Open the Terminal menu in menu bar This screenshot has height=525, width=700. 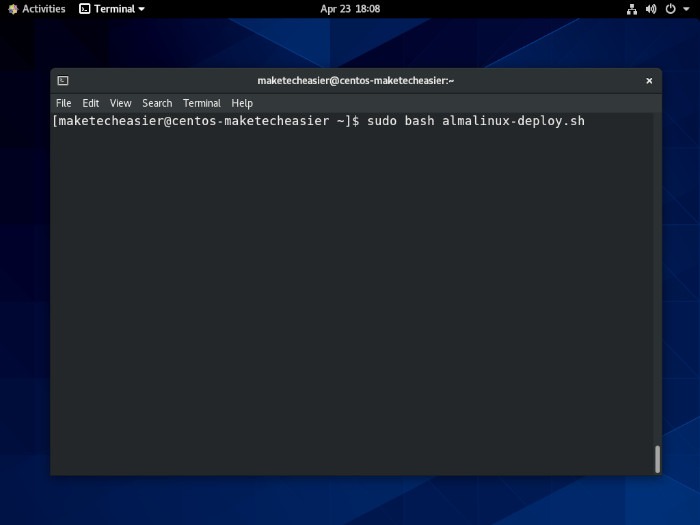(x=202, y=103)
